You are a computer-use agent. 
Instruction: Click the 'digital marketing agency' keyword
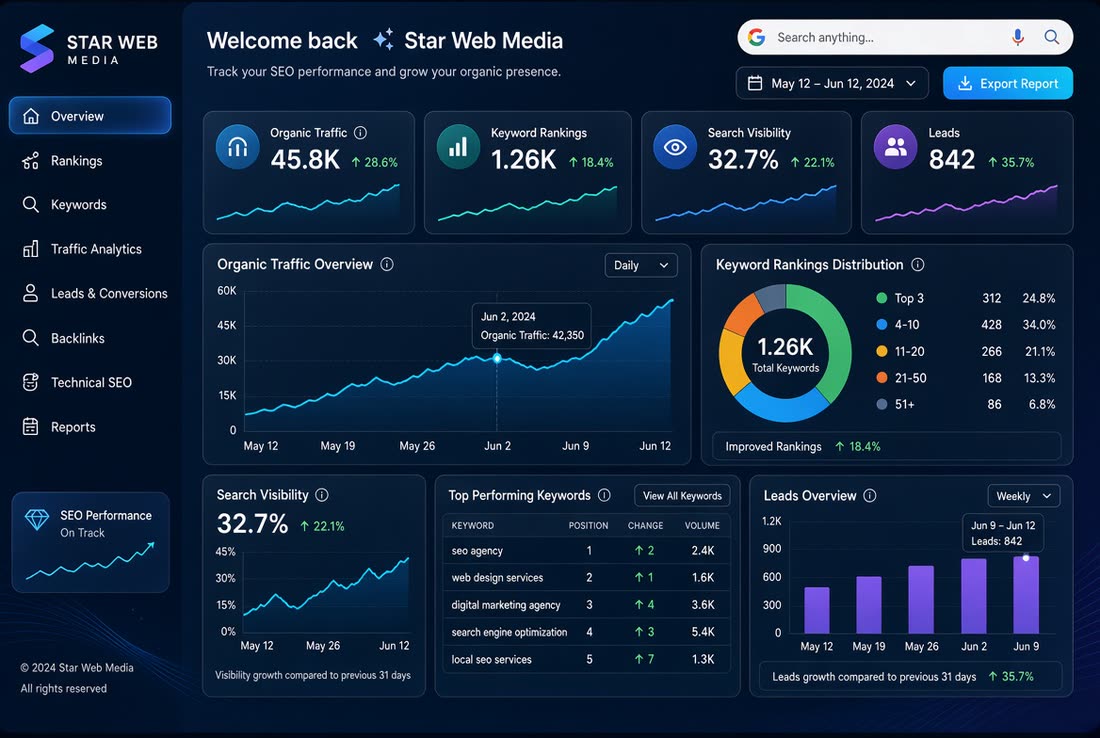click(506, 605)
